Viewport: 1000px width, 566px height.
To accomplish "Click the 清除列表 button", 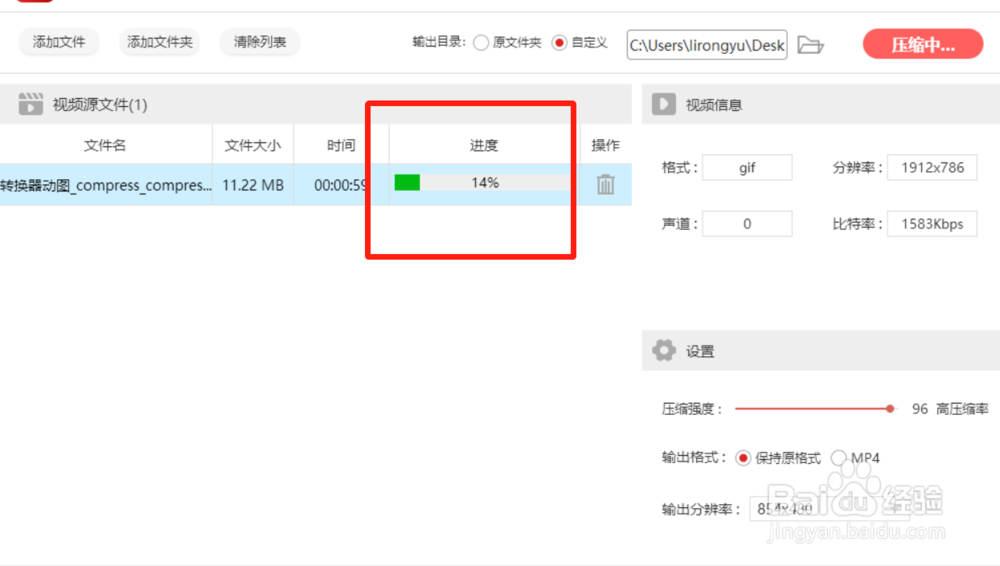I will point(260,42).
